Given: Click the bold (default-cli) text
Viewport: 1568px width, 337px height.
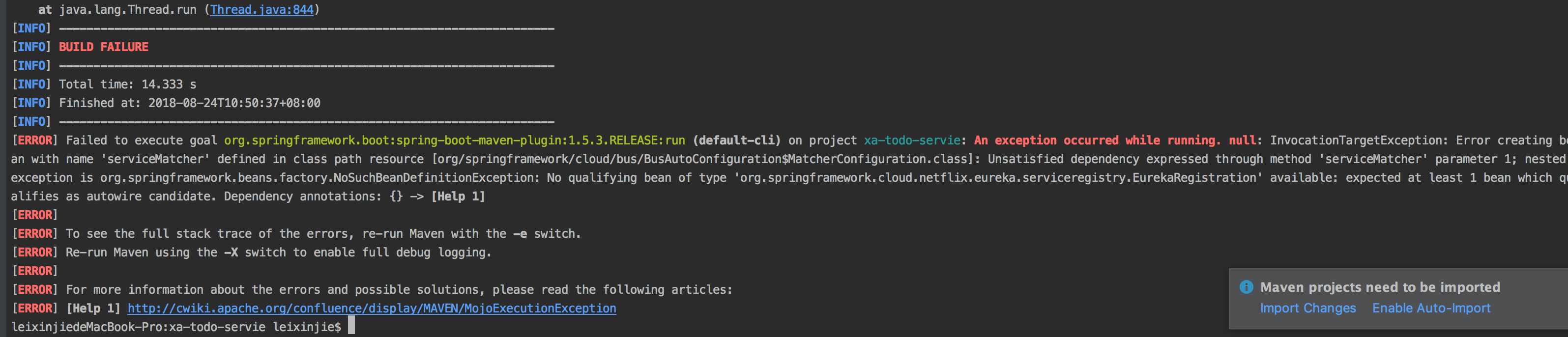Looking at the screenshot, I should (736, 140).
